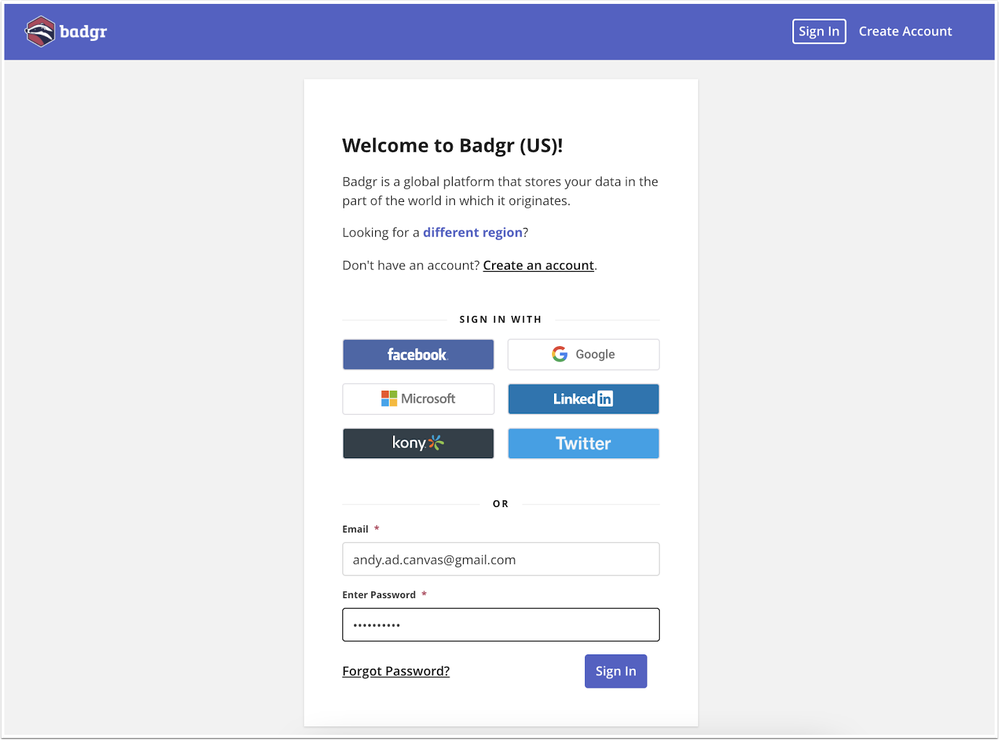Click the Kony asterisk logo
This screenshot has height=740, width=999.
point(438,443)
